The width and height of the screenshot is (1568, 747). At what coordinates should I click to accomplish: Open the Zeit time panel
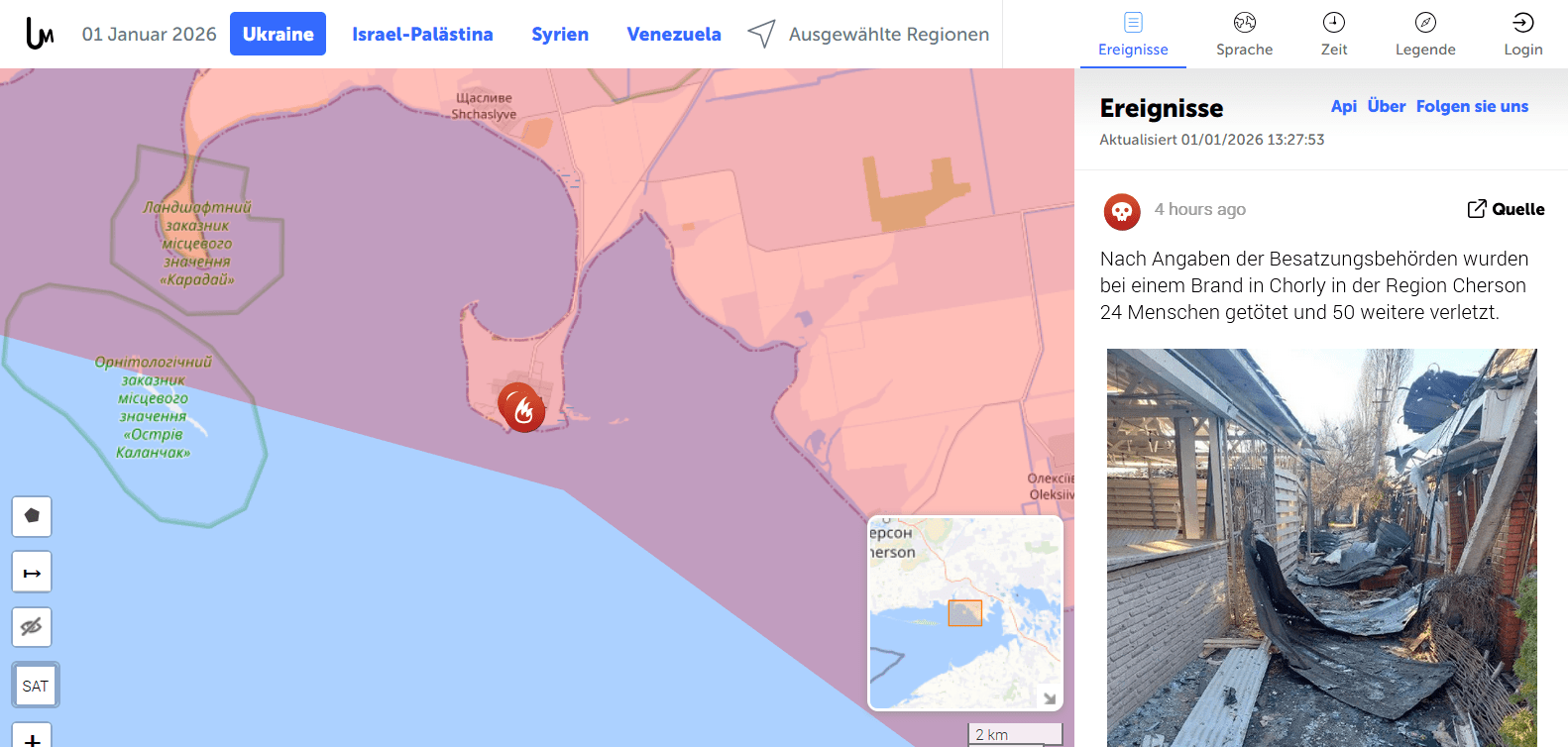pyautogui.click(x=1334, y=35)
